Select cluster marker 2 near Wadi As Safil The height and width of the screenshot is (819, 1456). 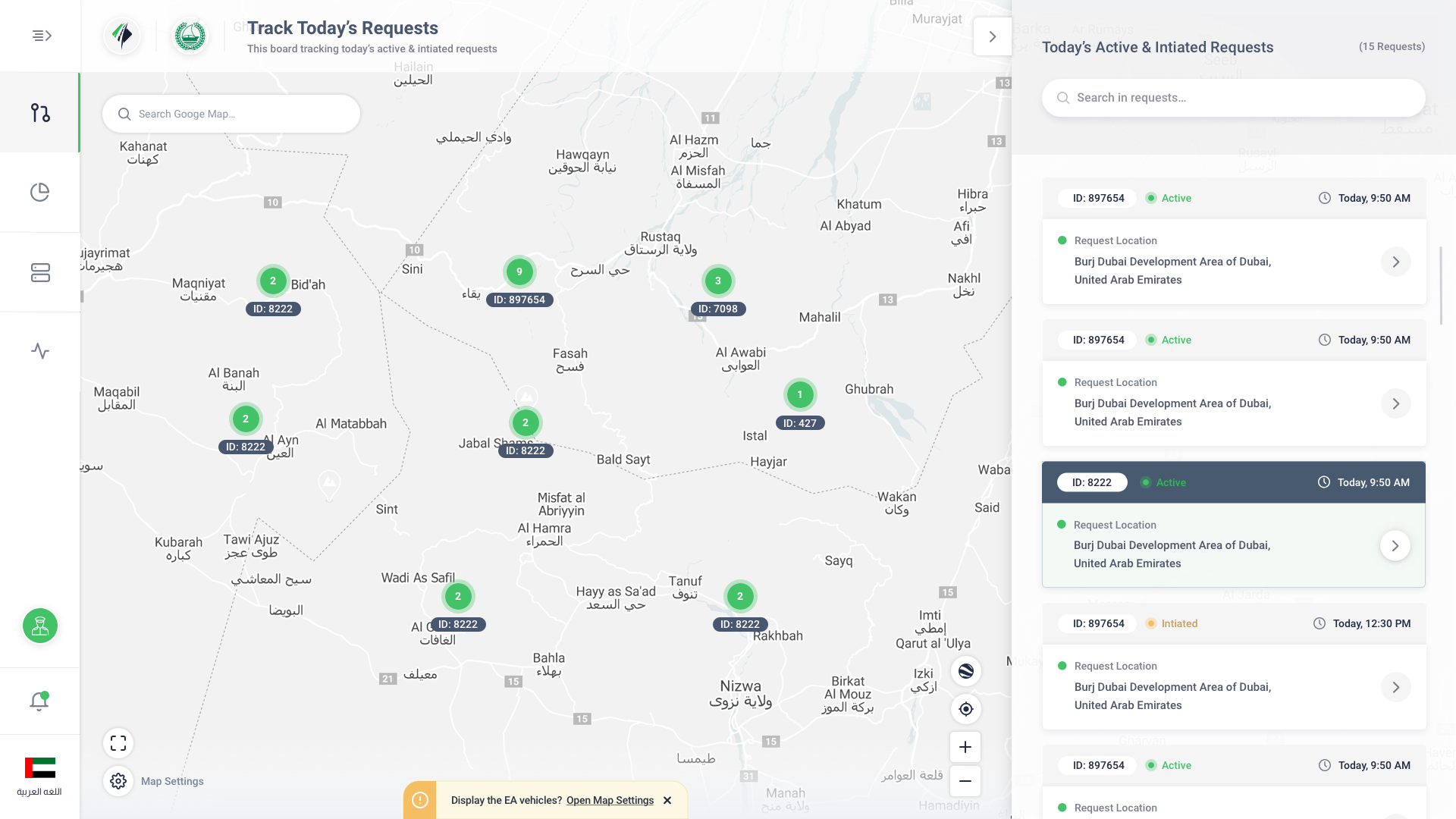coord(458,596)
